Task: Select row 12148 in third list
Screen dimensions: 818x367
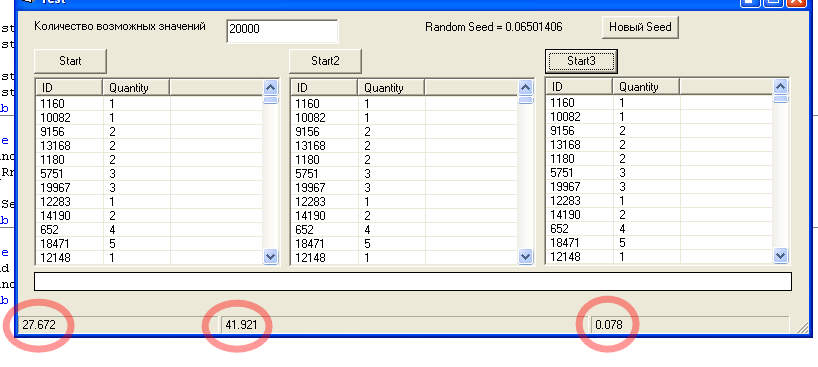Action: tap(659, 256)
